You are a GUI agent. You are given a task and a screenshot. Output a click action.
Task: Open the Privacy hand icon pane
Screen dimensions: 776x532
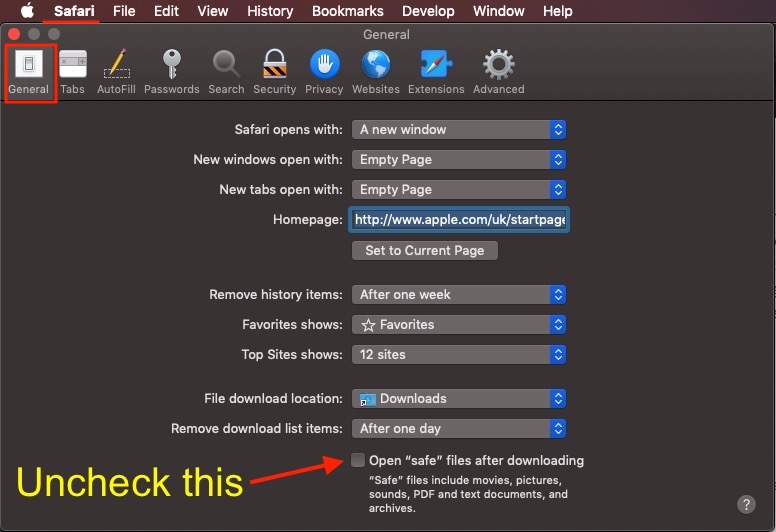pyautogui.click(x=324, y=72)
